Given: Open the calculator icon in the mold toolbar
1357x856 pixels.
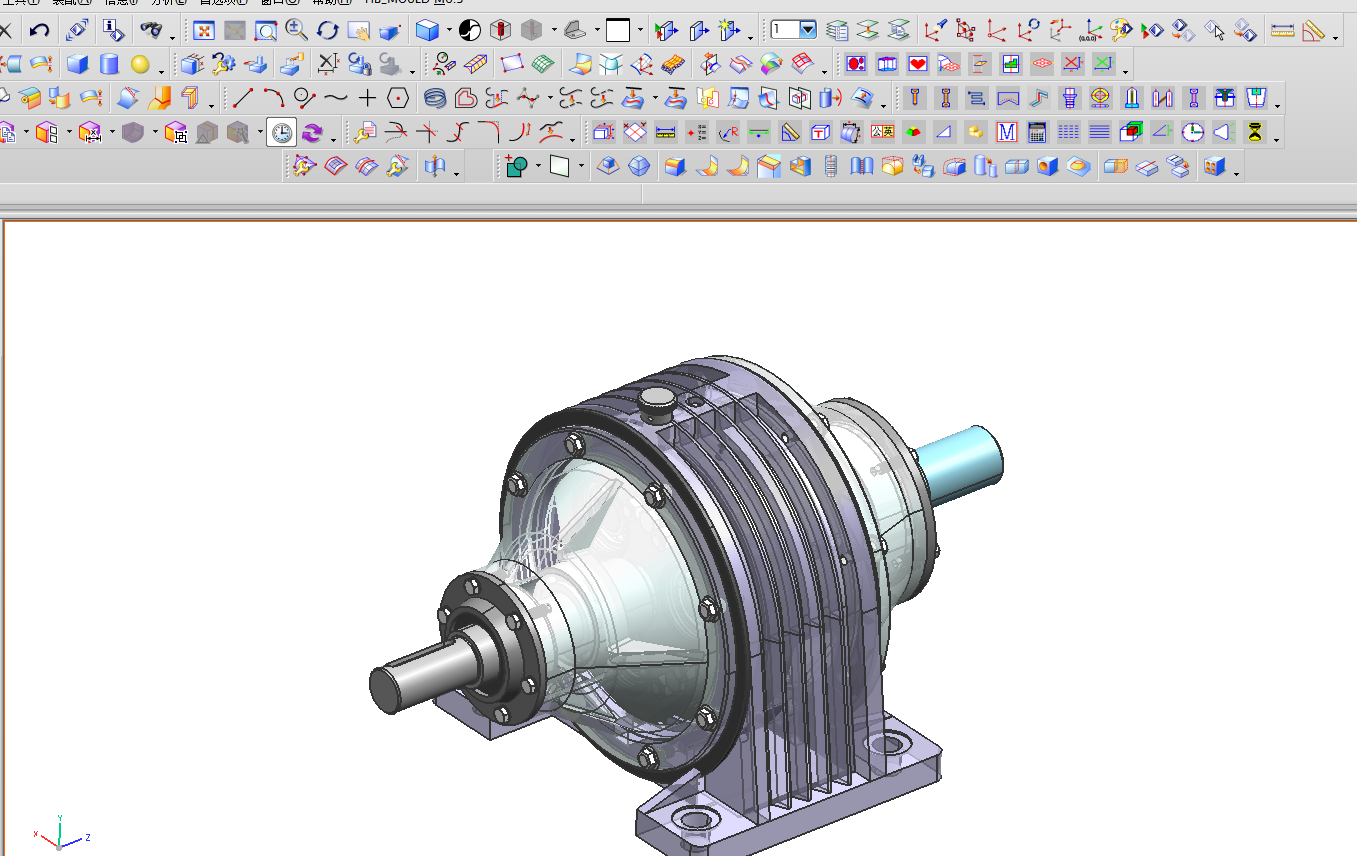Looking at the screenshot, I should (1037, 132).
